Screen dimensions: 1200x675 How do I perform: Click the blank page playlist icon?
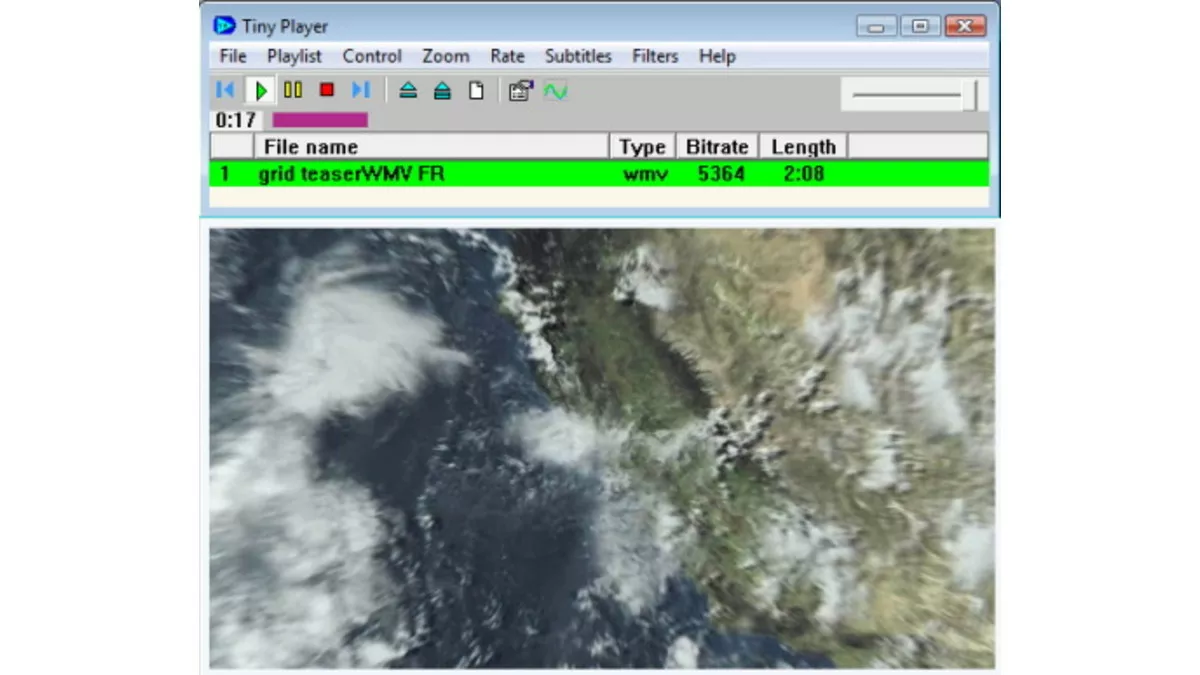click(x=476, y=91)
